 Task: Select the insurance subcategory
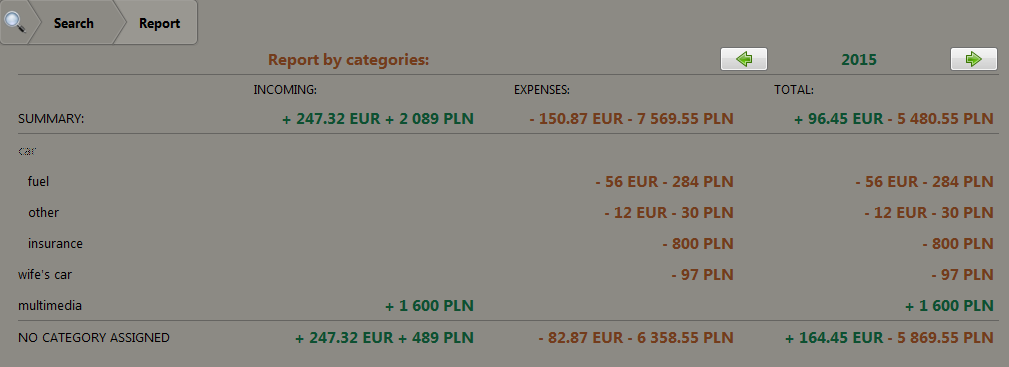(55, 243)
